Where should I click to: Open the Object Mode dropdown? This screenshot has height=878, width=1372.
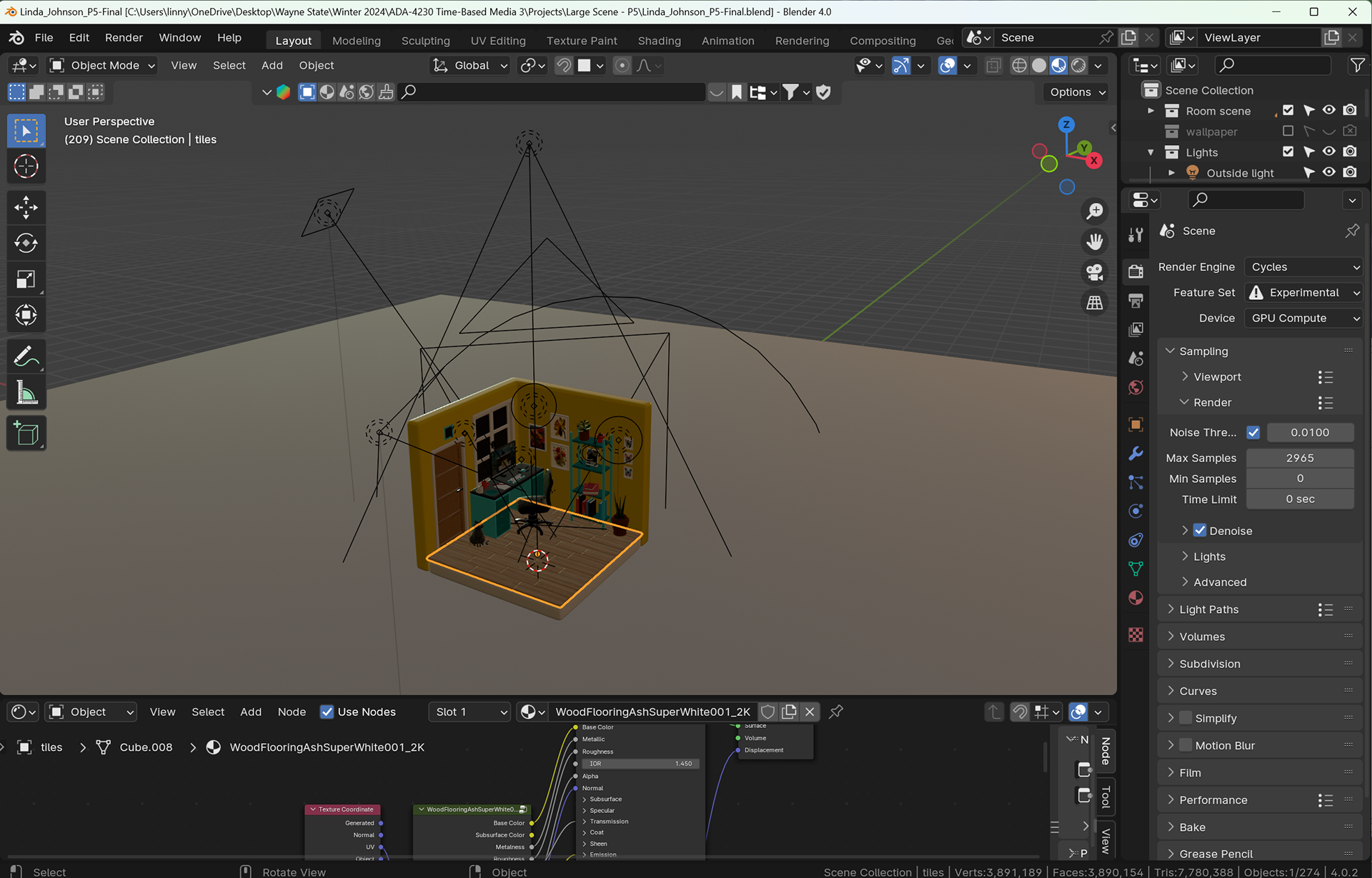click(x=102, y=65)
